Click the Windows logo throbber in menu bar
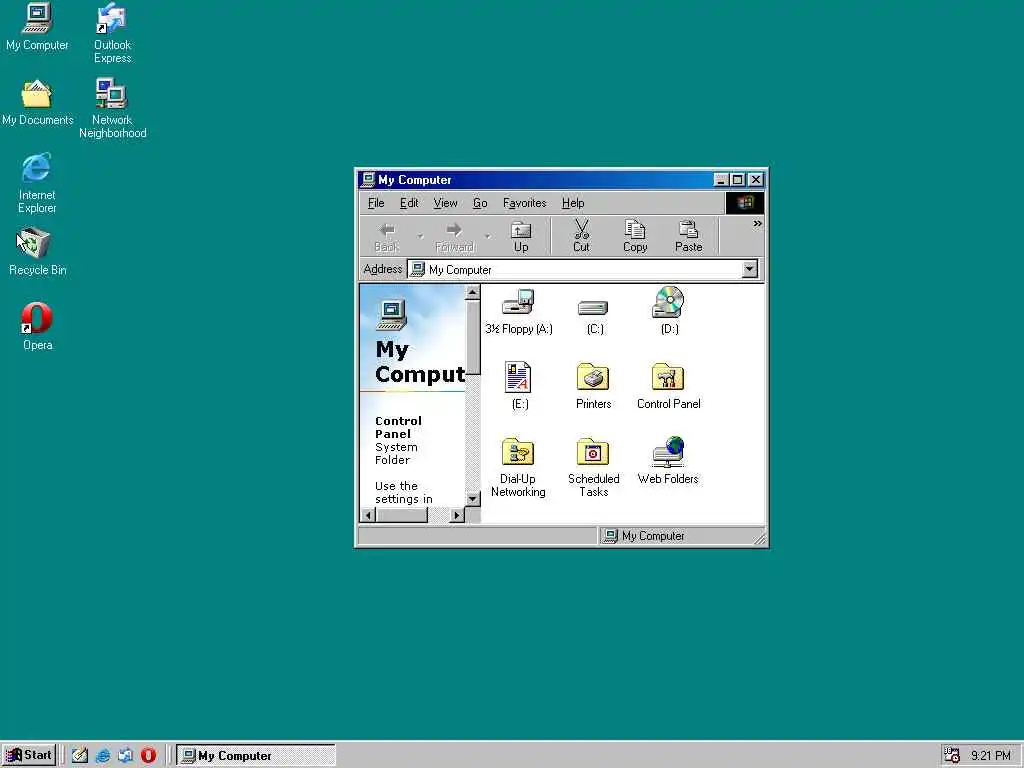Image resolution: width=1024 pixels, height=768 pixels. (744, 203)
